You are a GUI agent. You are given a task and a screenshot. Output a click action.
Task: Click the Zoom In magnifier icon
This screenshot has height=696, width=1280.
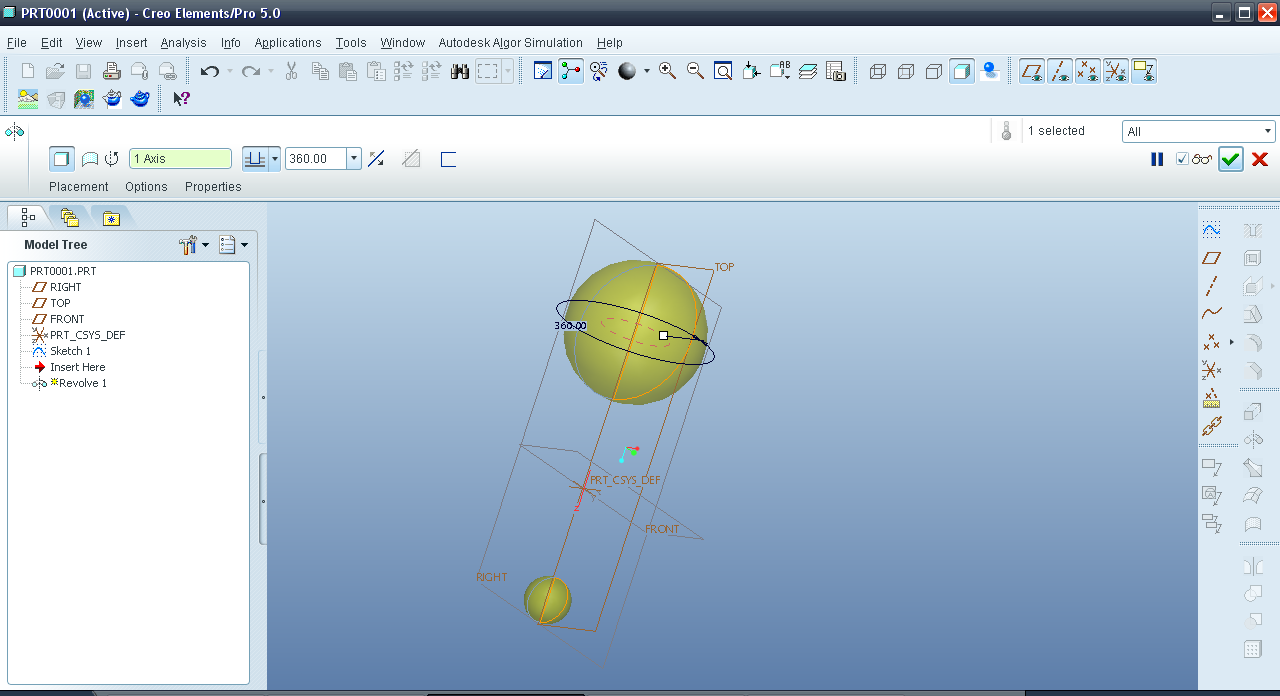(x=667, y=71)
